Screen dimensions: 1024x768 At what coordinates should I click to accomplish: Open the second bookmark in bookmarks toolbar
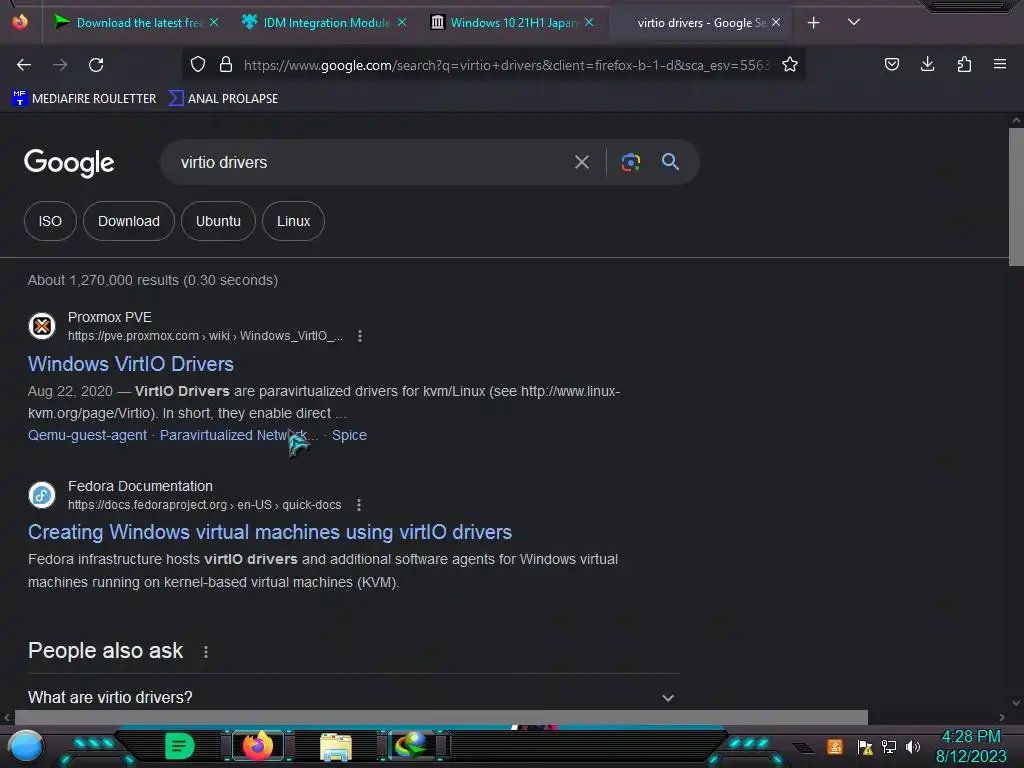(223, 99)
